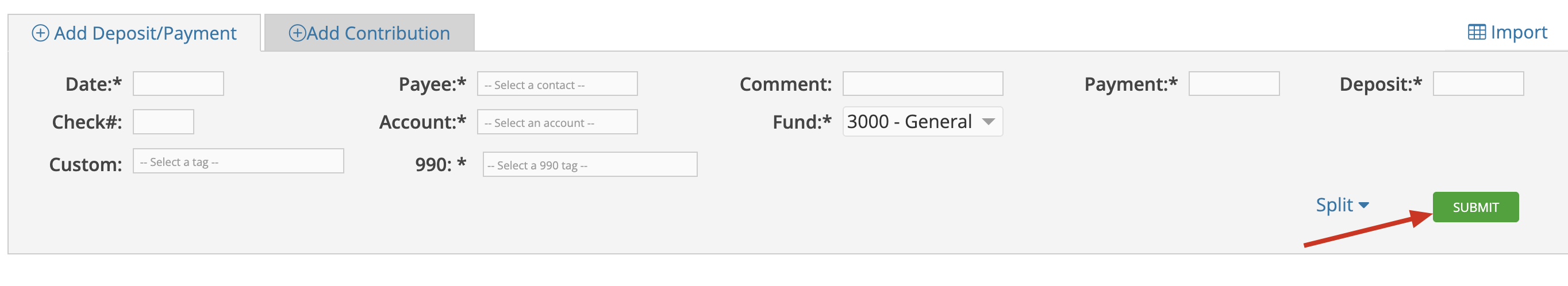Screen dimensions: 1568x286
Task: Click the Import table grid icon
Action: point(1477,32)
